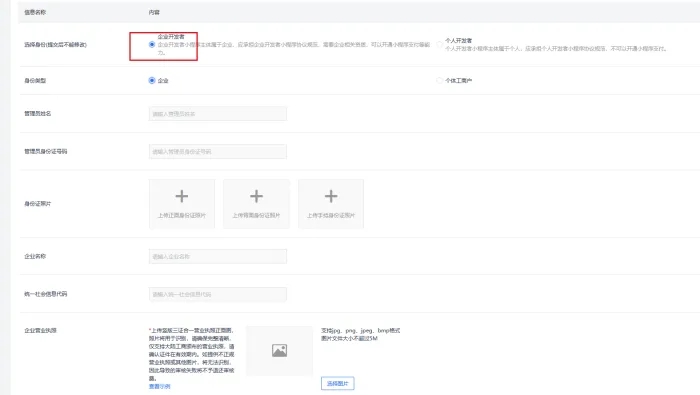Image resolution: width=700 pixels, height=395 pixels.
Task: Click the 身份证照片 row label
Action: (x=38, y=204)
